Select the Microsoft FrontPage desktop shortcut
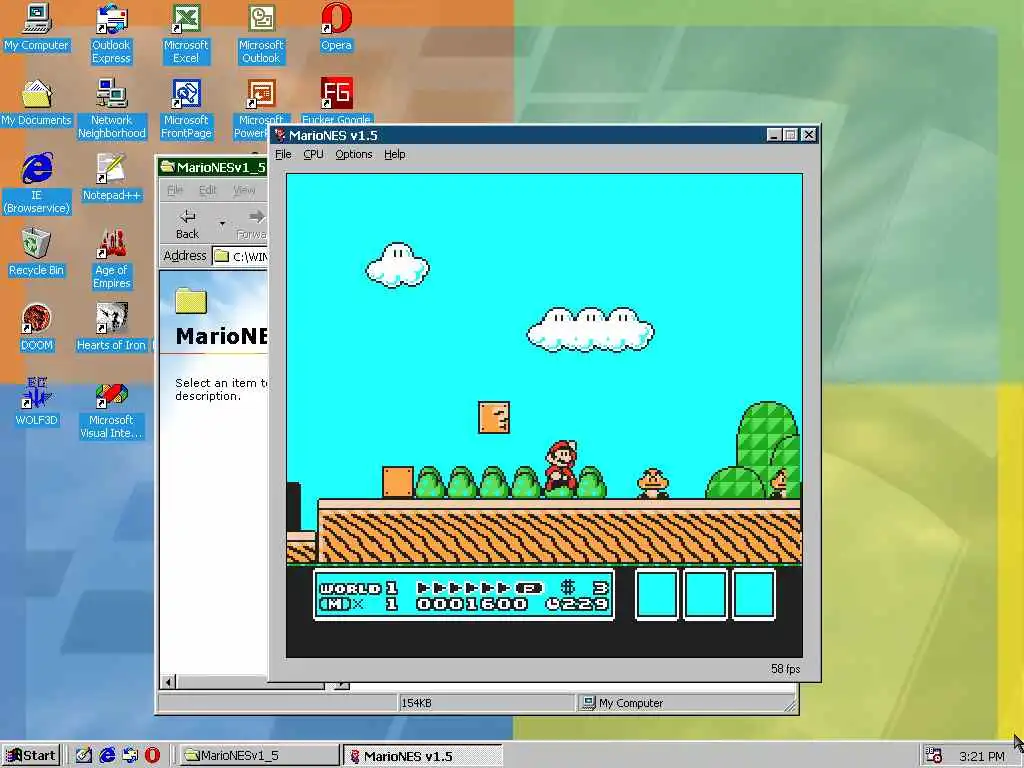 click(186, 109)
